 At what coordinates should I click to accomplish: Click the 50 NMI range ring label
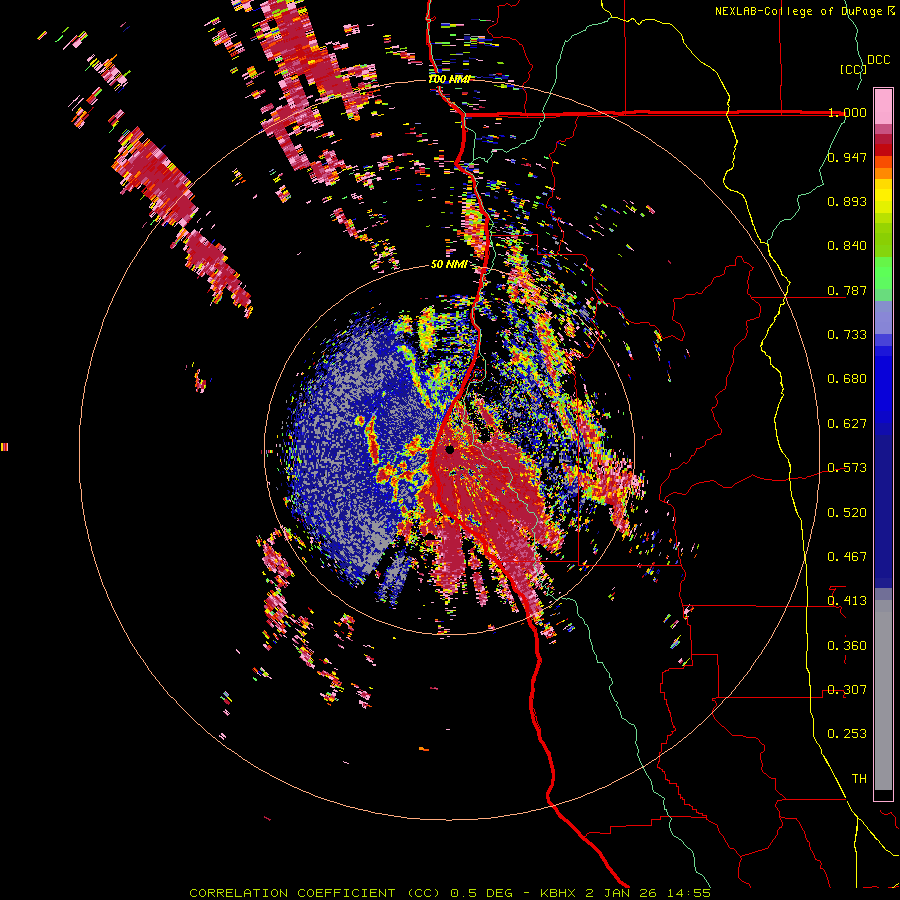pyautogui.click(x=448, y=264)
